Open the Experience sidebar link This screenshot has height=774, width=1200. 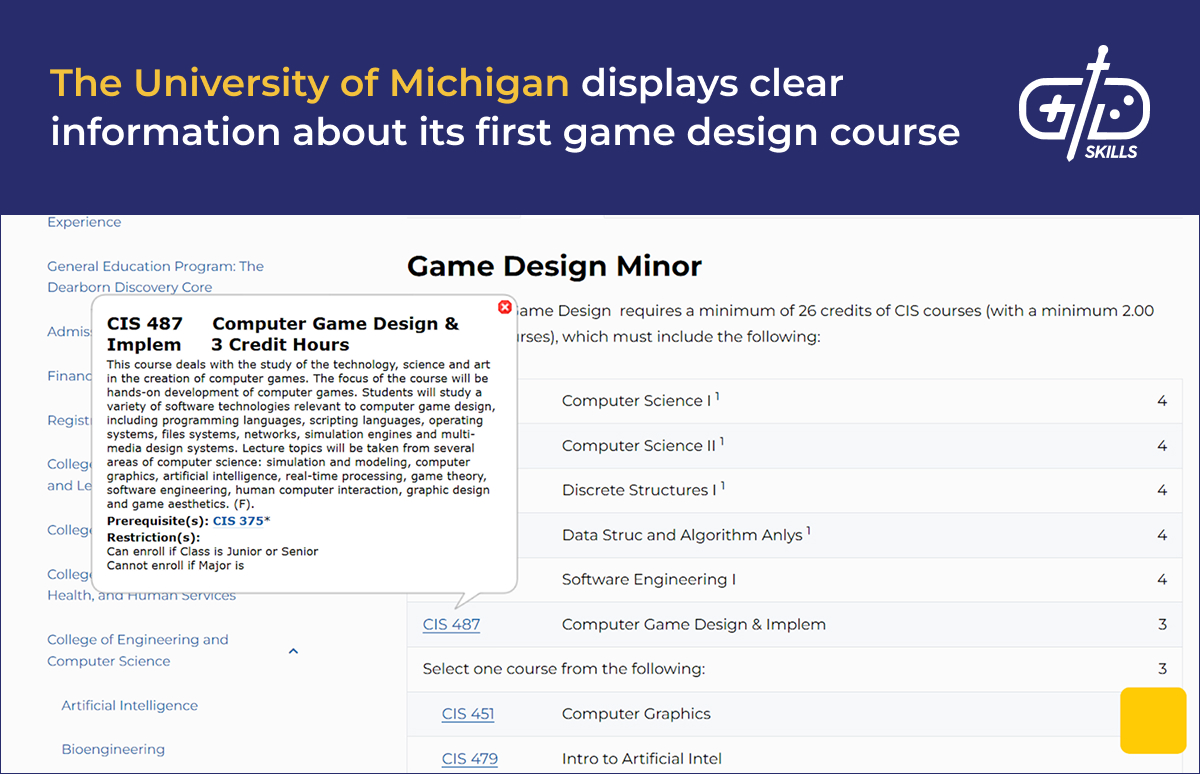pyautogui.click(x=84, y=222)
